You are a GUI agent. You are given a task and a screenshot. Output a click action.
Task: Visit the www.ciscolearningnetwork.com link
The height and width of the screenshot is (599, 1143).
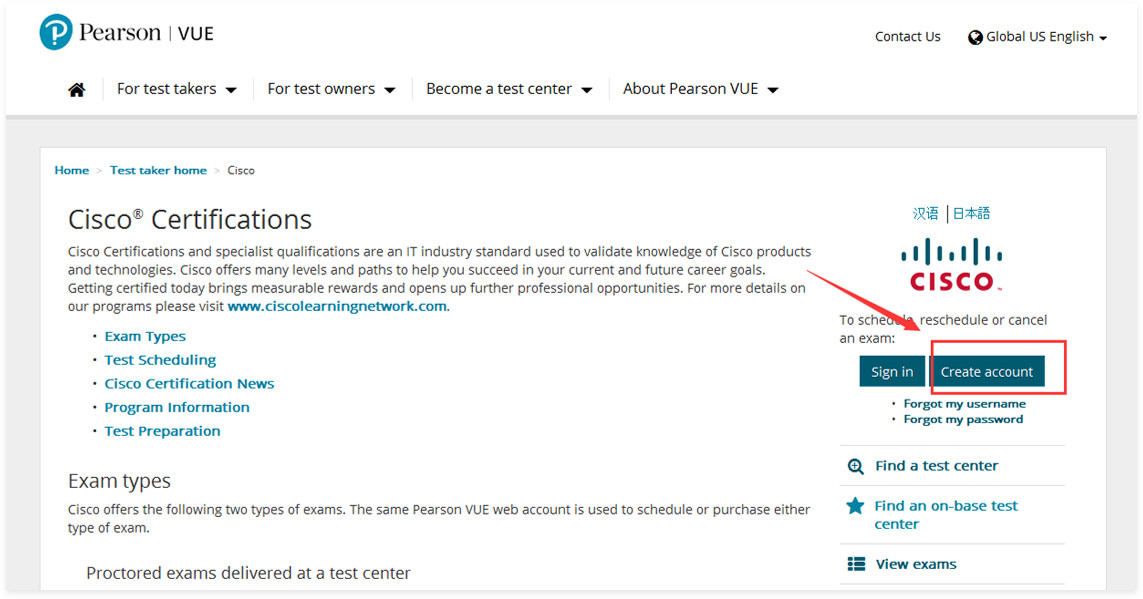tap(337, 307)
